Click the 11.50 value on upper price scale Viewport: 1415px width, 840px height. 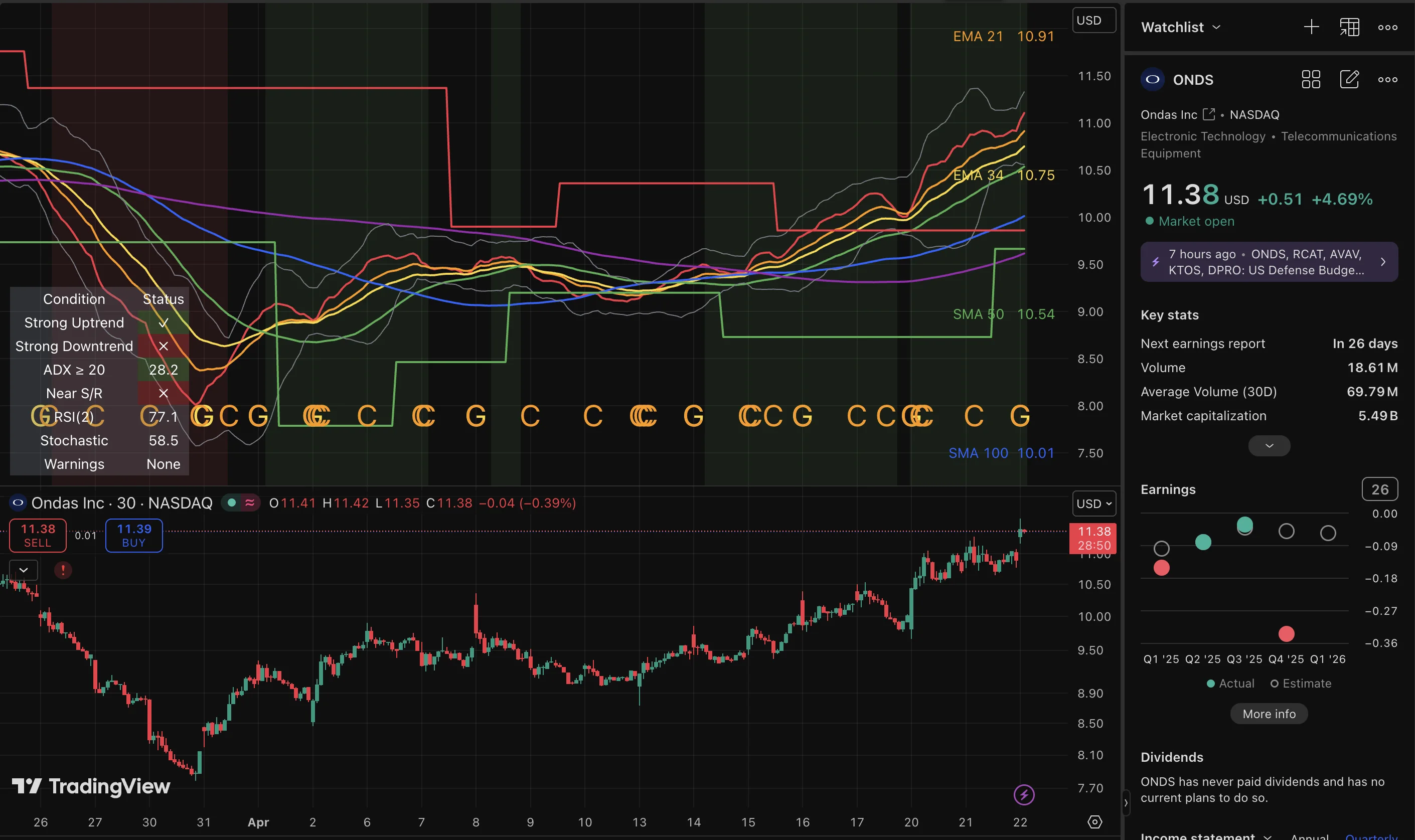[x=1094, y=76]
